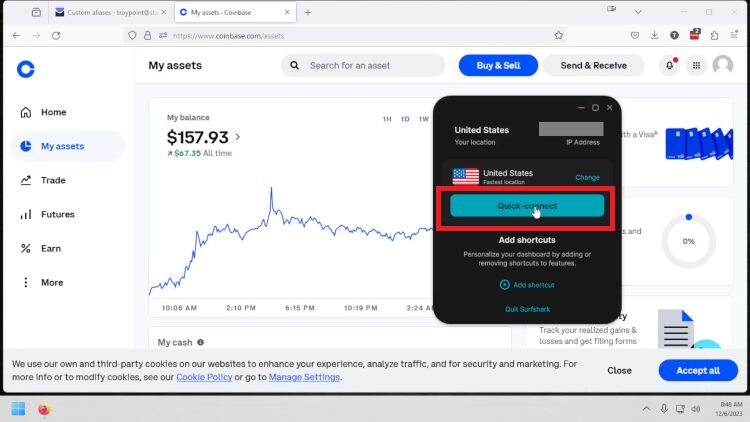Open the Manage Settings link
This screenshot has width=750, height=422.
point(304,377)
